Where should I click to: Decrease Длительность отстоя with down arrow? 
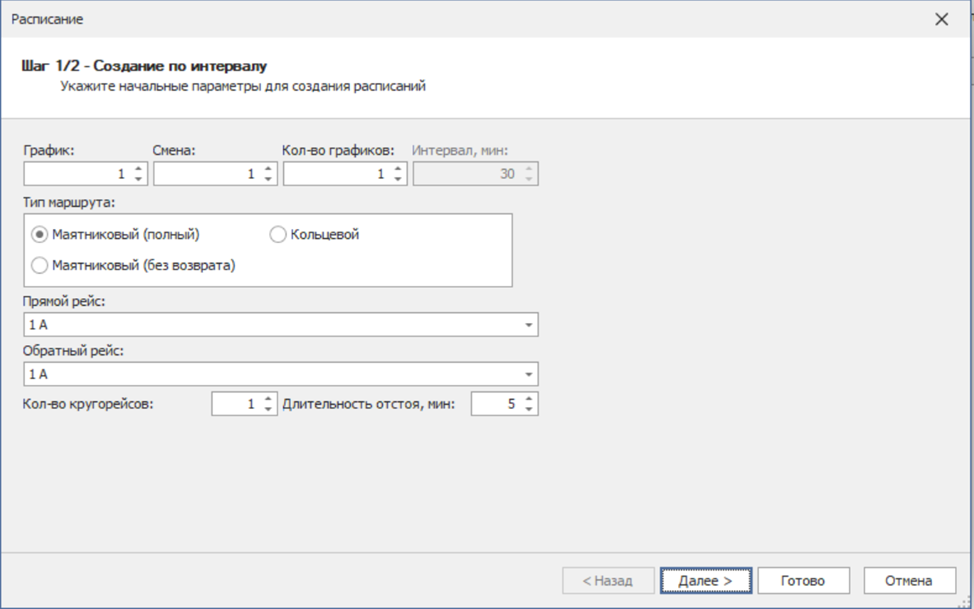pyautogui.click(x=528, y=409)
